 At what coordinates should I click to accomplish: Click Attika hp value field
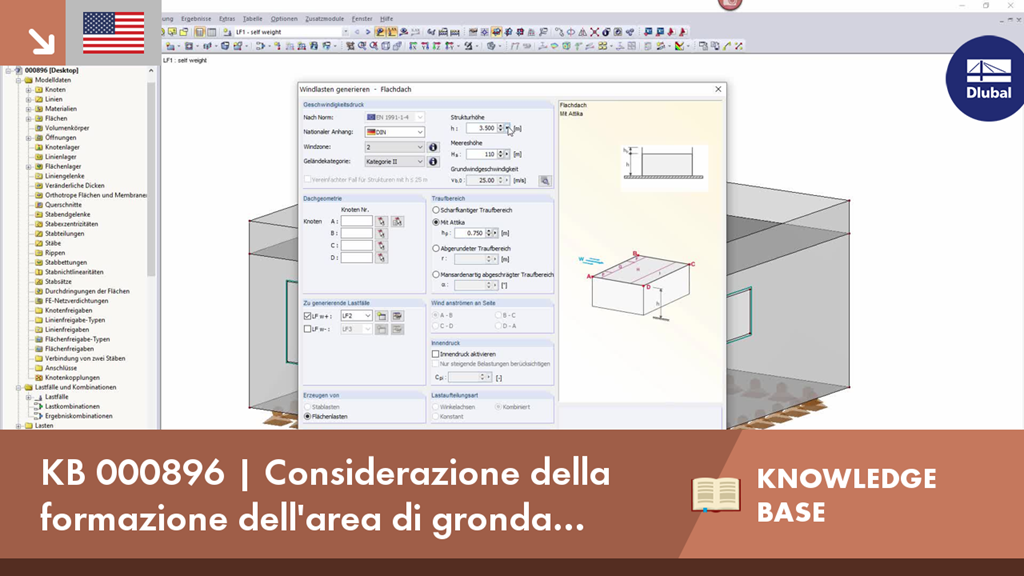469,233
